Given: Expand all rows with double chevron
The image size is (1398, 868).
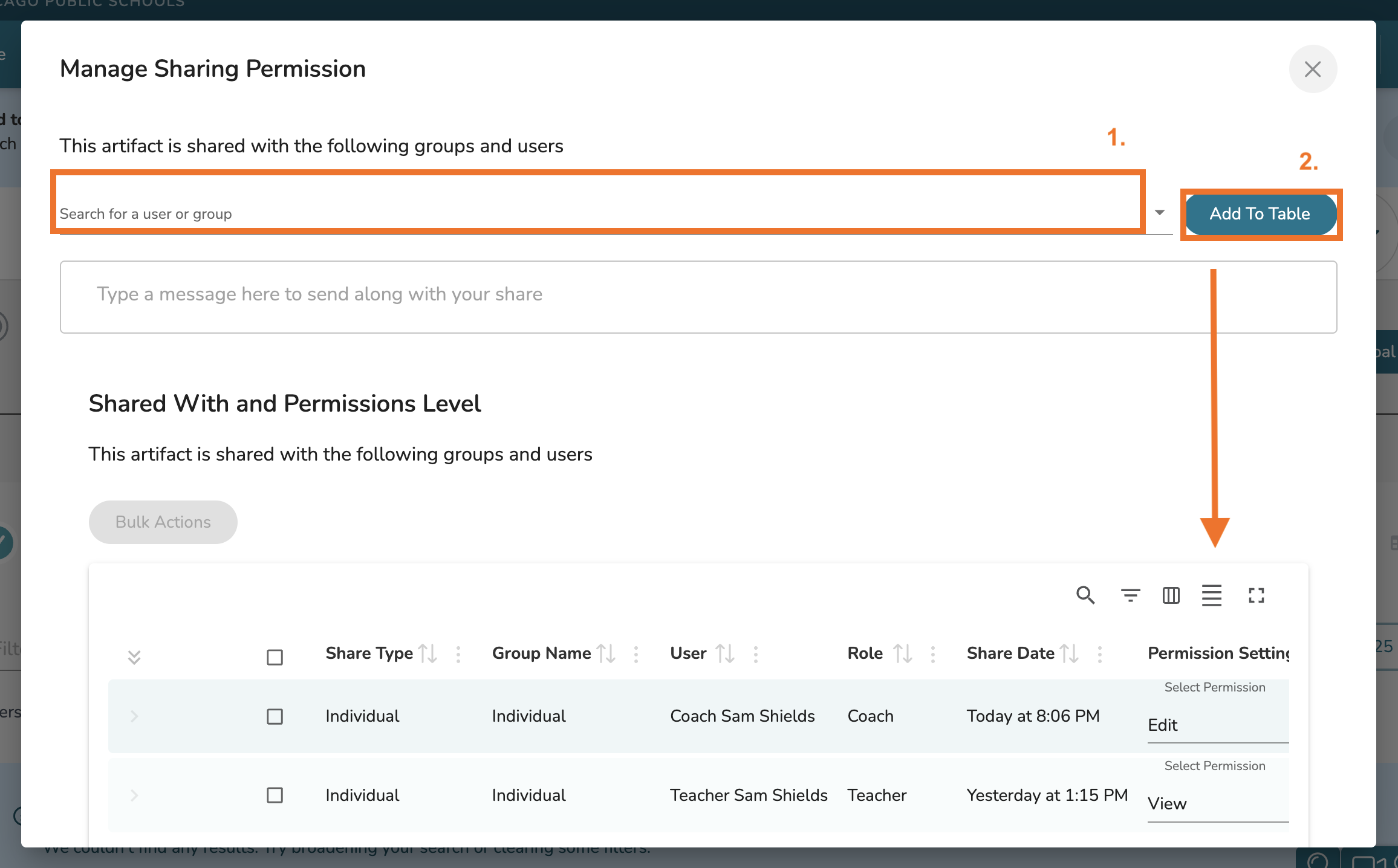Looking at the screenshot, I should pos(134,657).
